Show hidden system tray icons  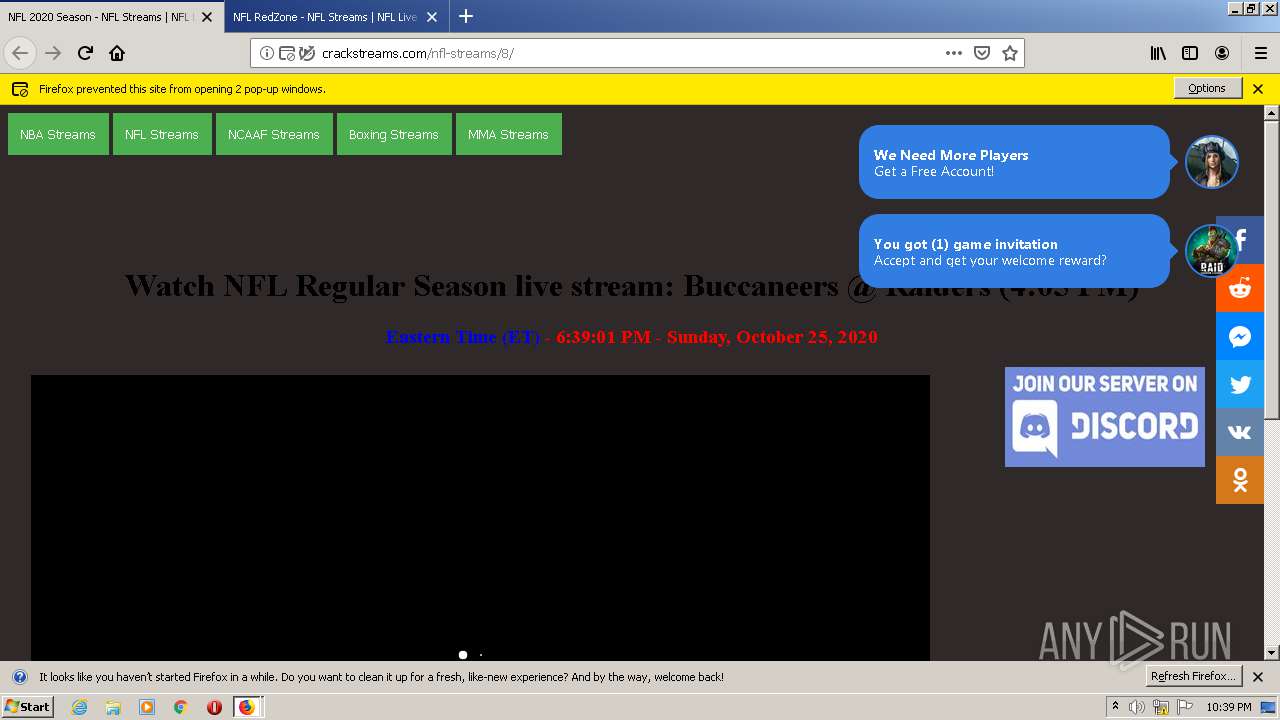pos(1115,706)
